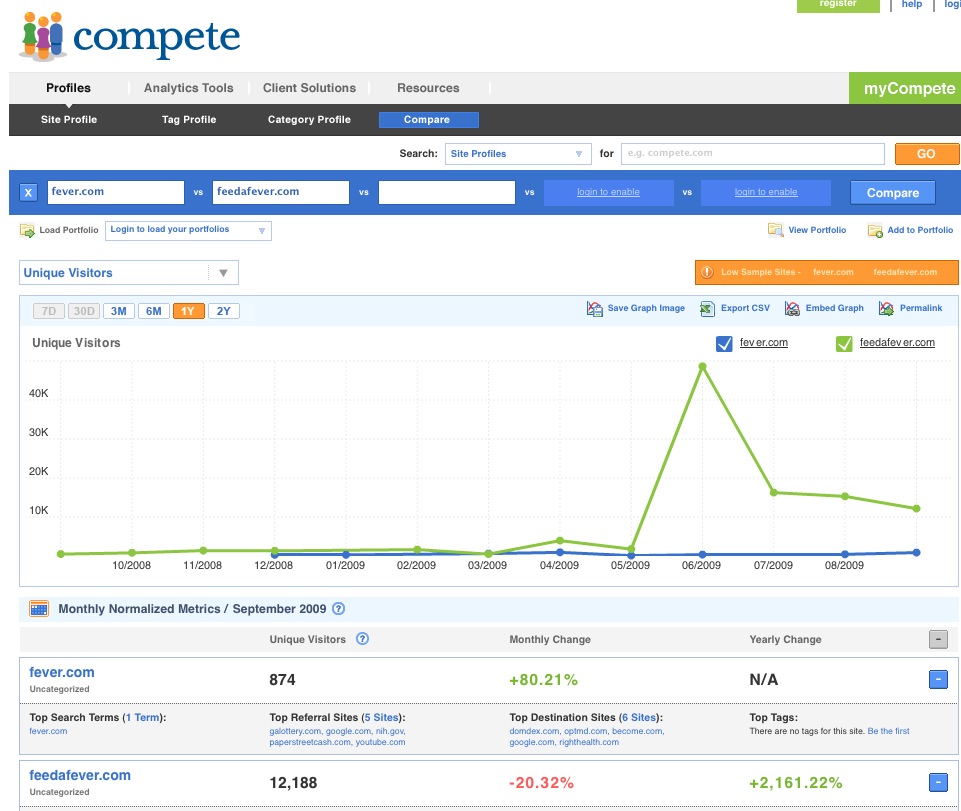Click the paperstreetcash.com referral link
The image size is (961, 811).
(x=310, y=742)
